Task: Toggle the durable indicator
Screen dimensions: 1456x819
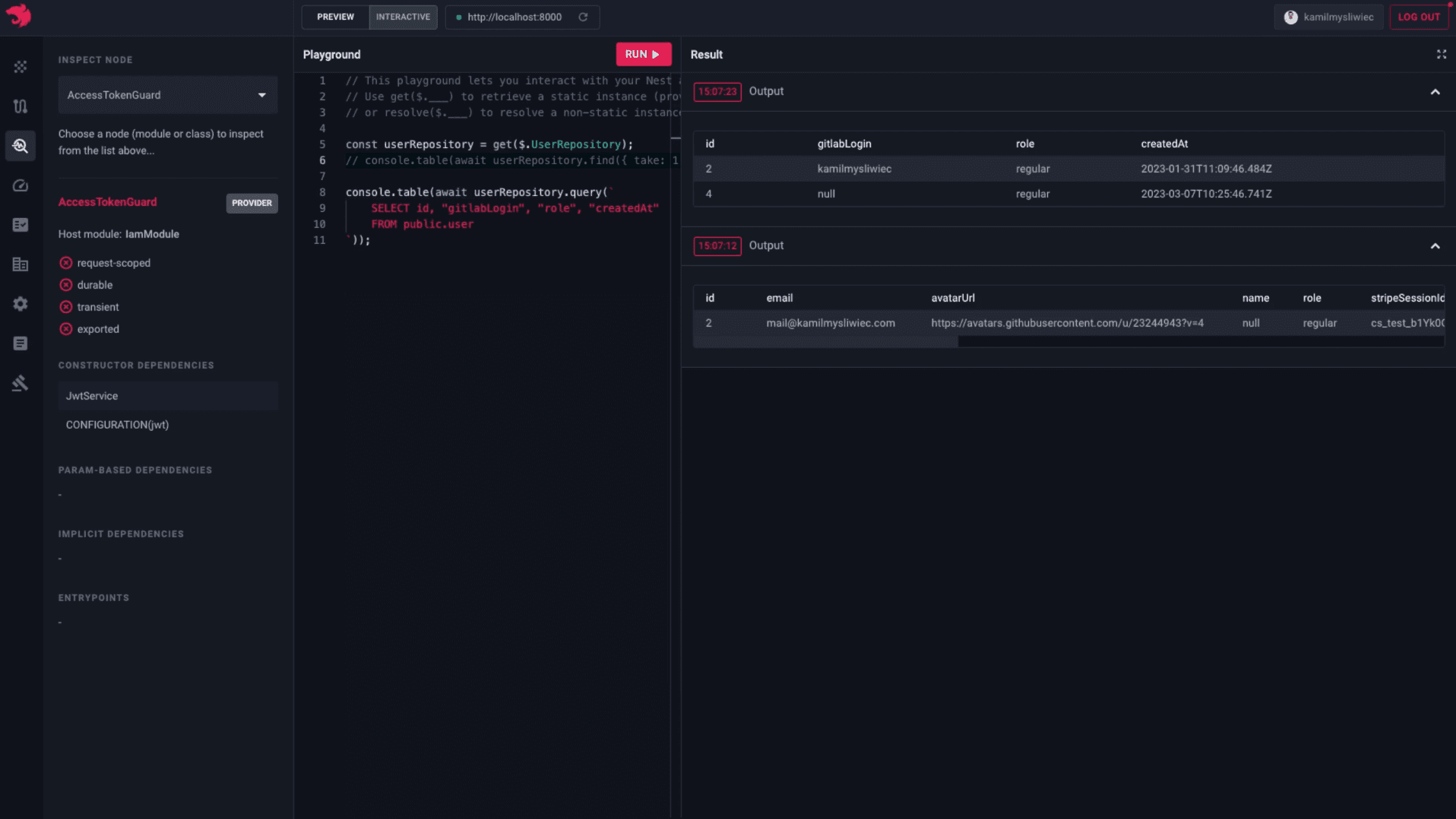Action: click(x=66, y=285)
